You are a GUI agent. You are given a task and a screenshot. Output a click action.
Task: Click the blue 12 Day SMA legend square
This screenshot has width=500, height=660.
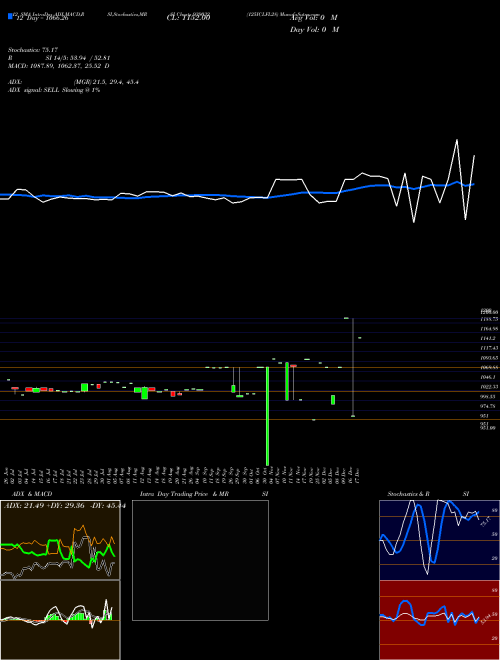pos(10,17)
